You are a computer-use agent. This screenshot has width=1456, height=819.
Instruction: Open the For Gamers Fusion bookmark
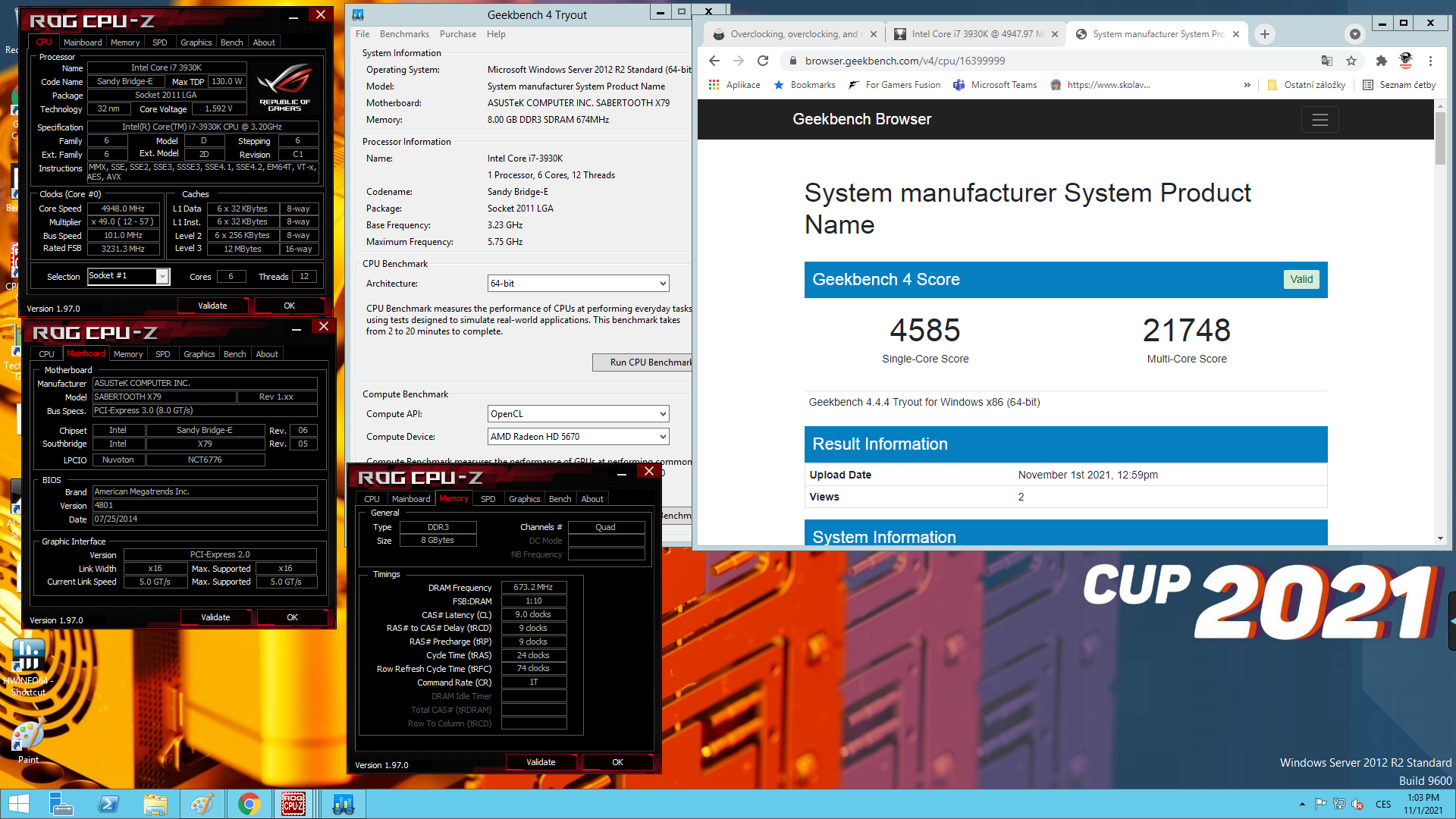point(894,85)
